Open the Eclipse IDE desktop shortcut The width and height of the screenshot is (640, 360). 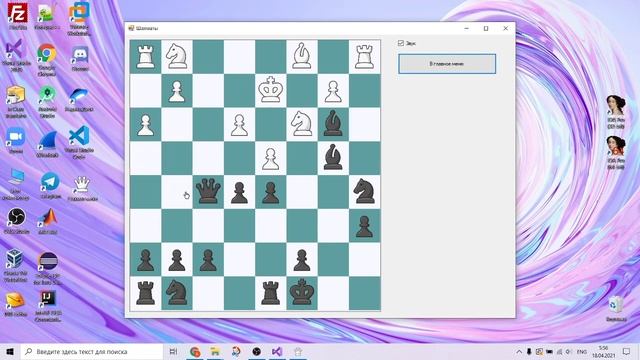[x=48, y=267]
